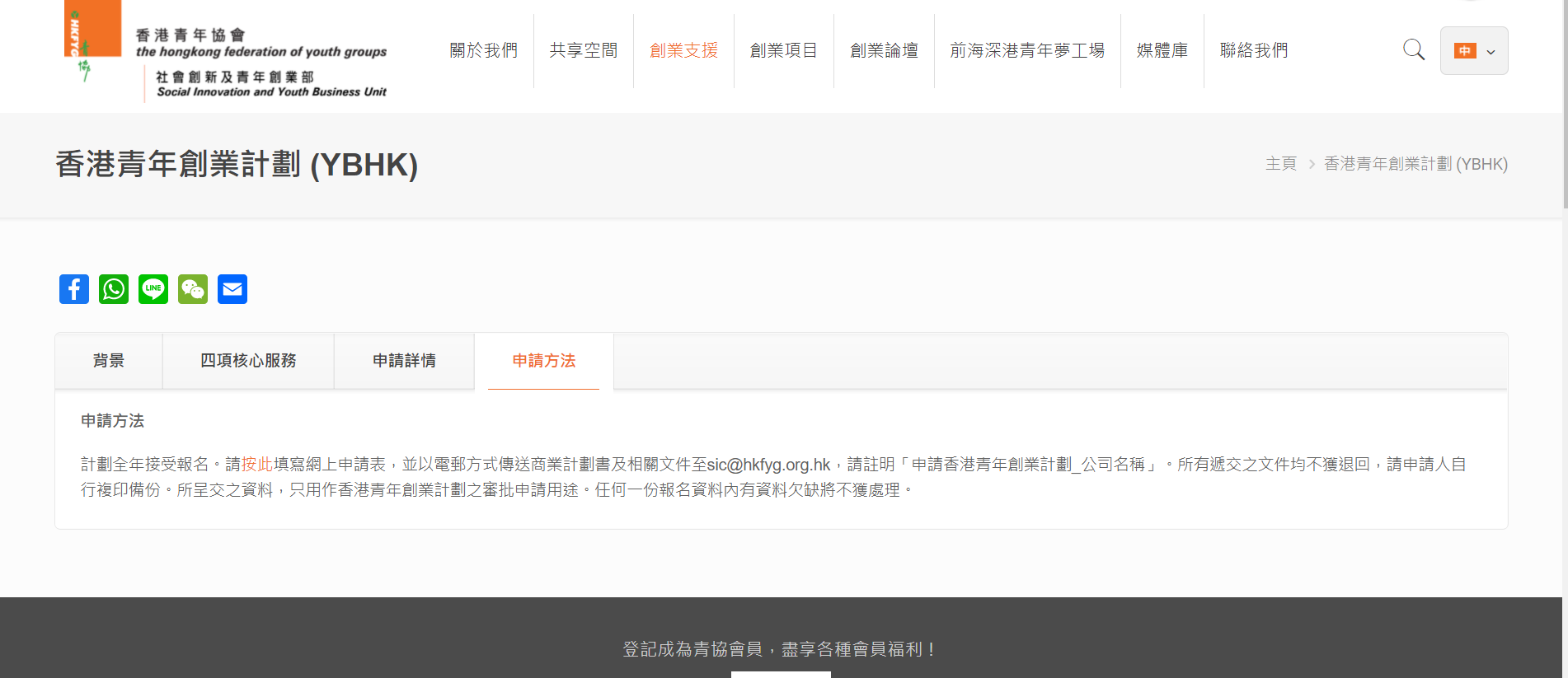This screenshot has height=678, width=1568.
Task: Click the HKFYG orange logo
Action: point(92,41)
